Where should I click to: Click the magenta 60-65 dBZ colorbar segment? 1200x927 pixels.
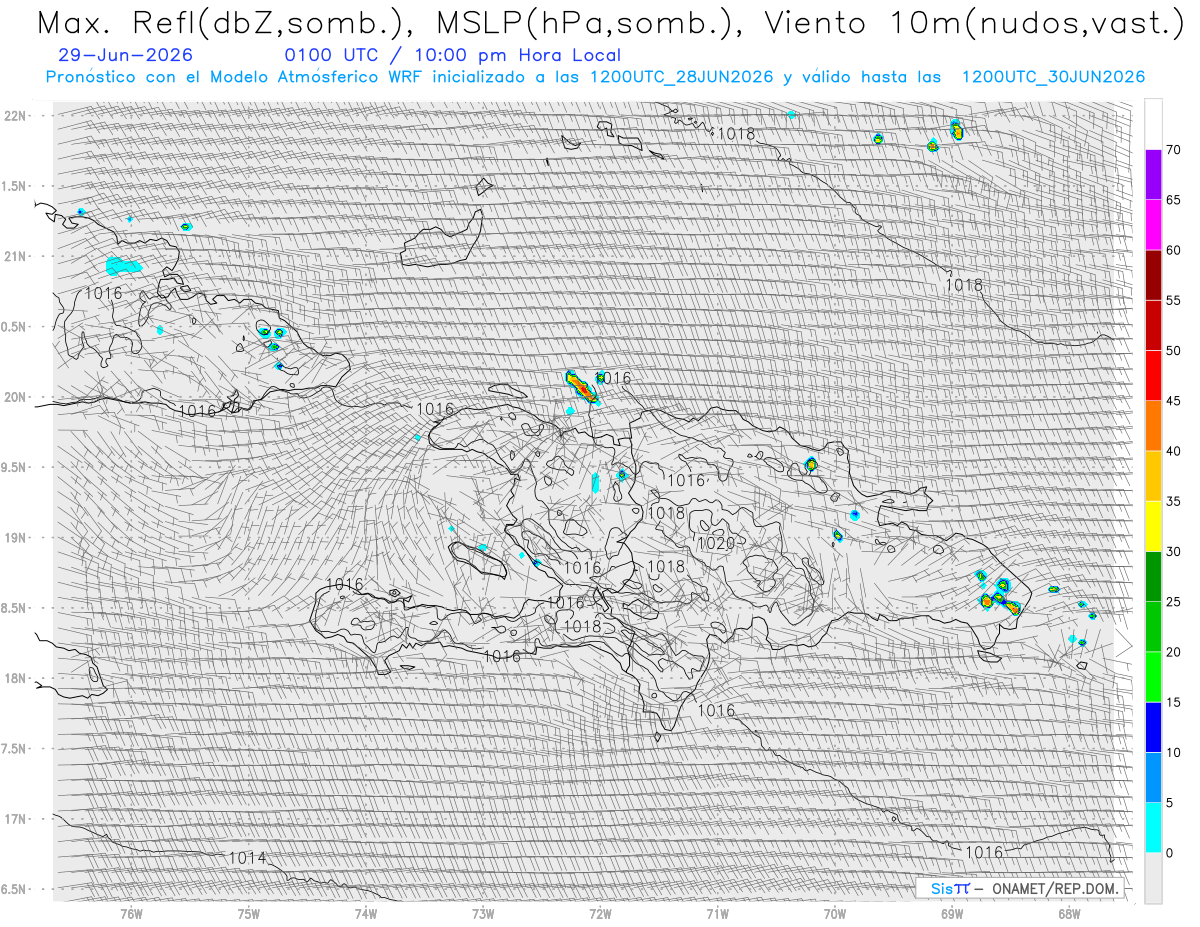point(1153,225)
